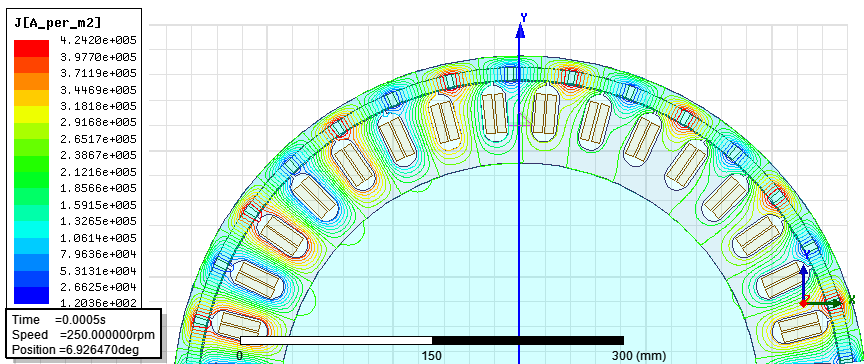
Task: Pick the yellow legend swatch beside 3.1818e+005
Action: coord(31,114)
